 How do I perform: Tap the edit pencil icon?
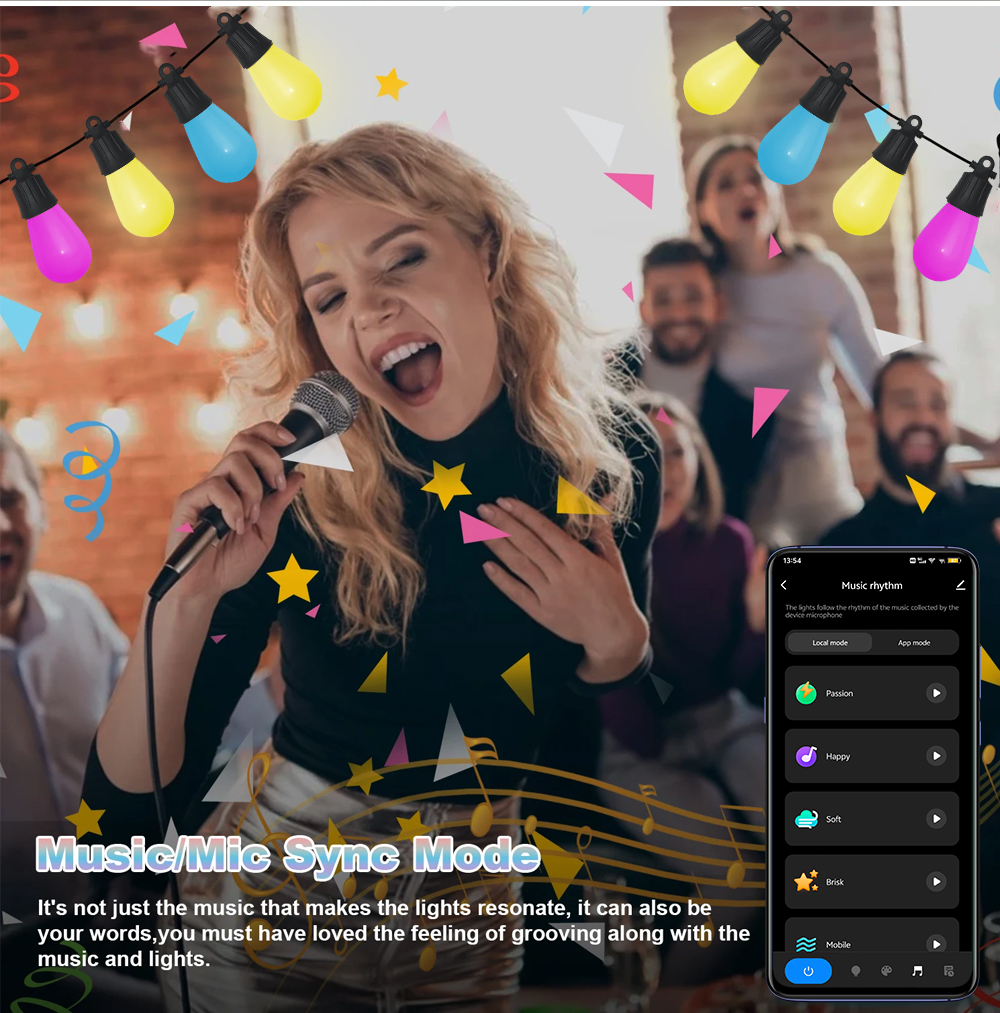(x=960, y=585)
